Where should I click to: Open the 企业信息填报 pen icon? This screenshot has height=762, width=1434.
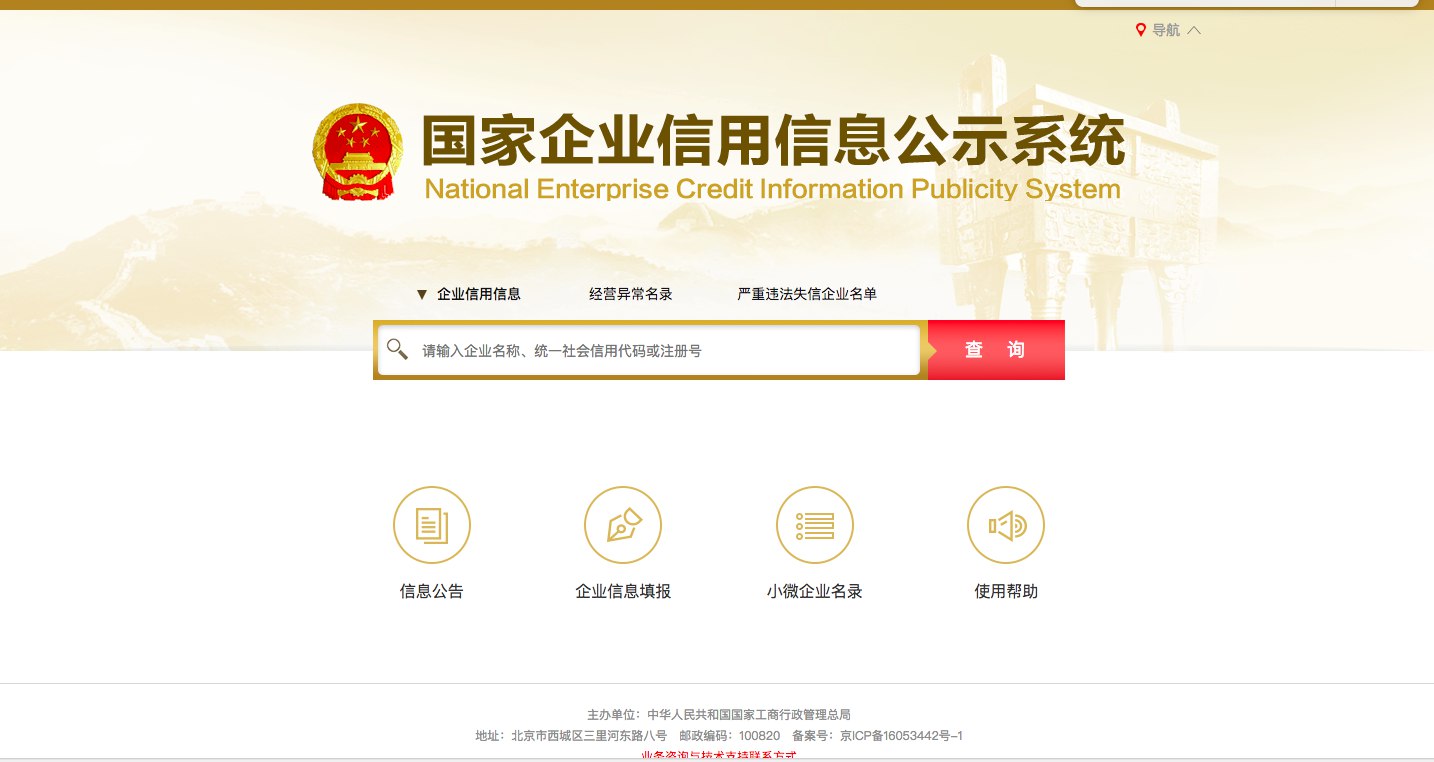623,525
